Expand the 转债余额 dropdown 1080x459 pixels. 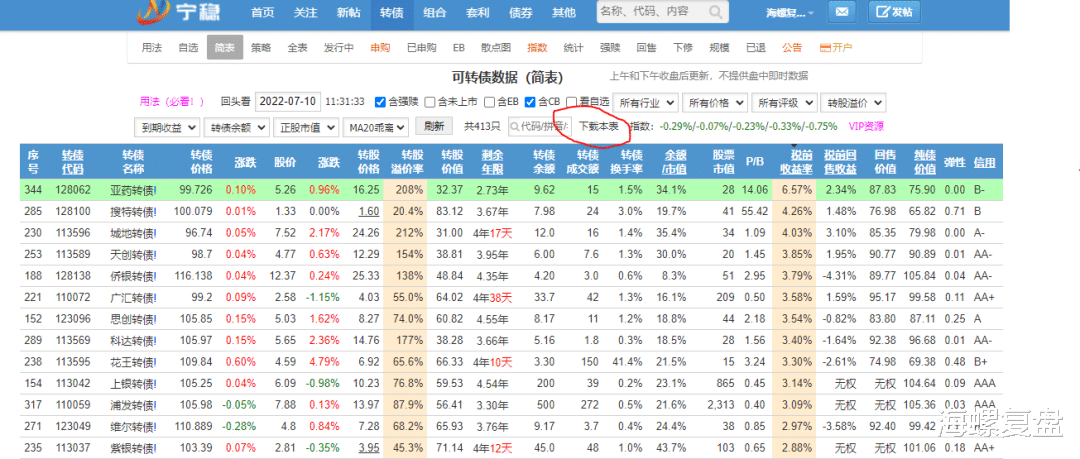coord(236,127)
